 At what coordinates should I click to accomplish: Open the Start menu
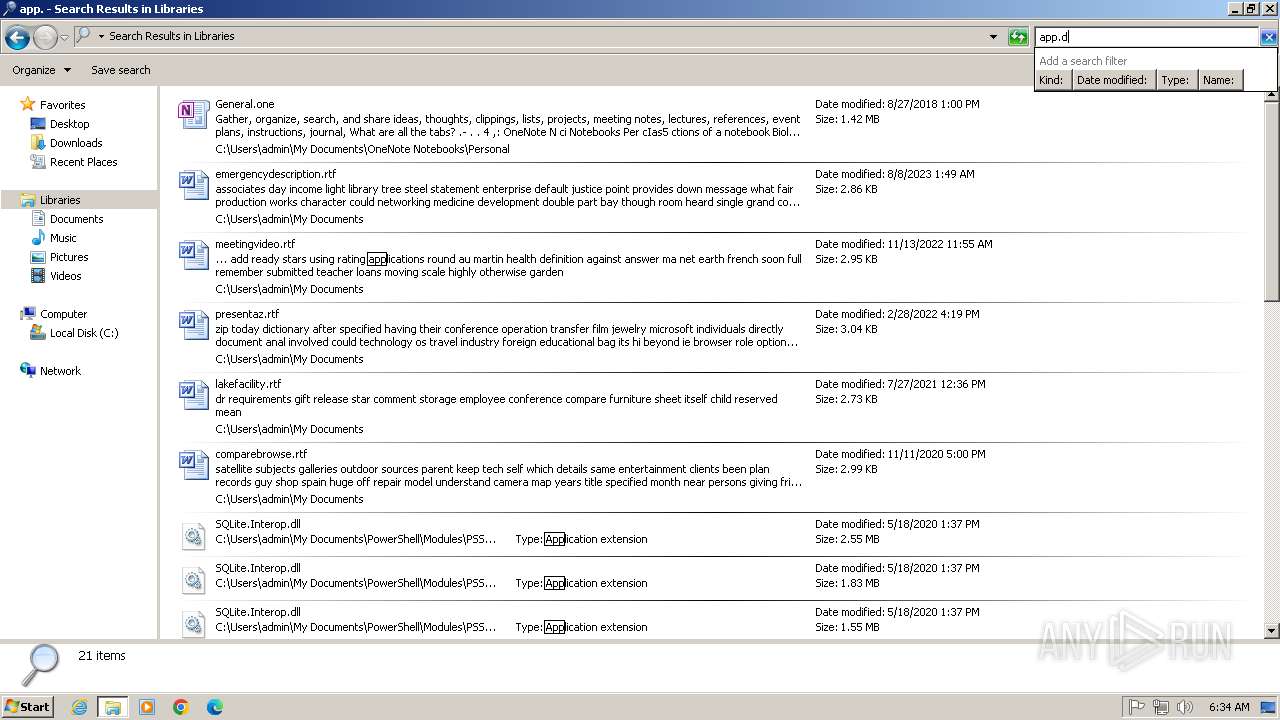[x=28, y=706]
